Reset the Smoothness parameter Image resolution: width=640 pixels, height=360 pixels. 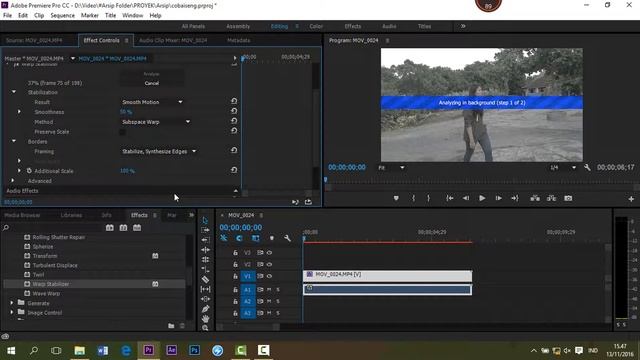click(234, 111)
